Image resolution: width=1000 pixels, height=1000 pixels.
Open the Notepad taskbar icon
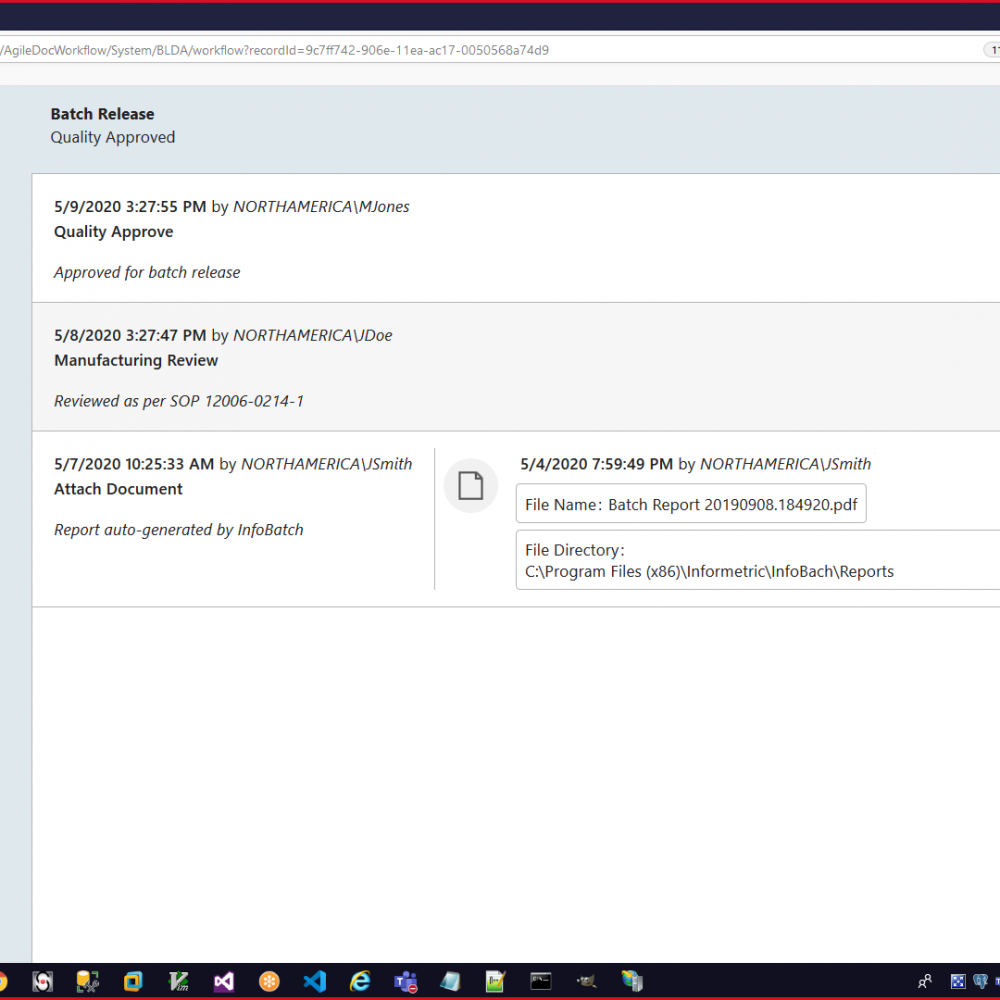[x=450, y=981]
